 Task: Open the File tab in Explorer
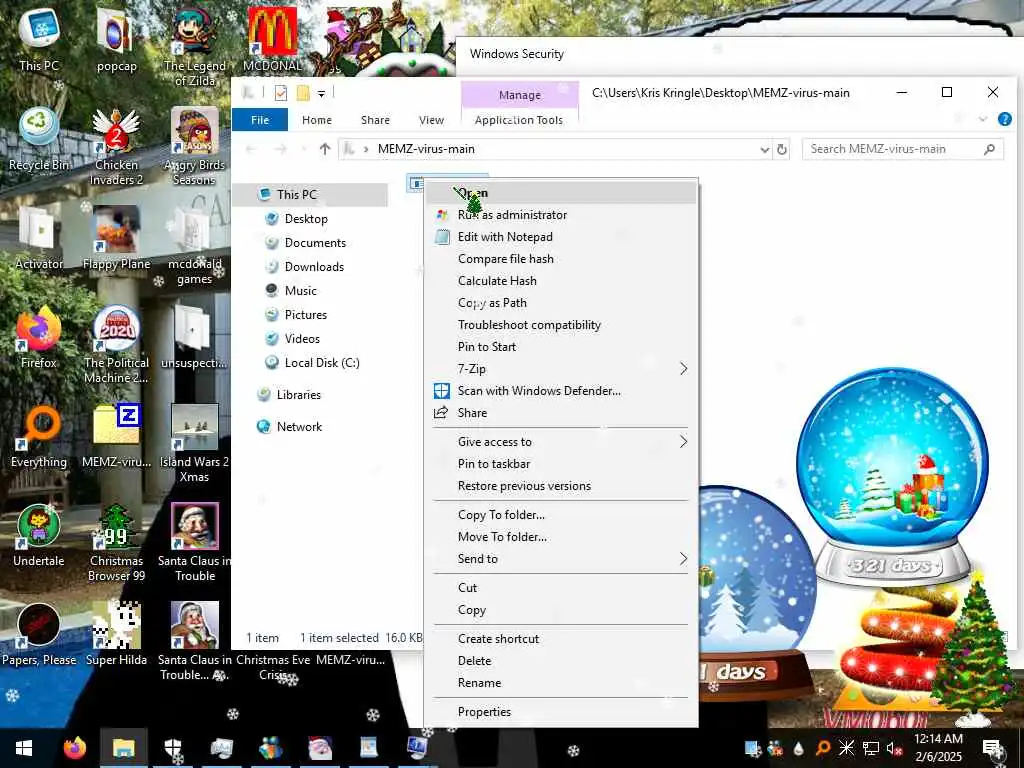260,120
